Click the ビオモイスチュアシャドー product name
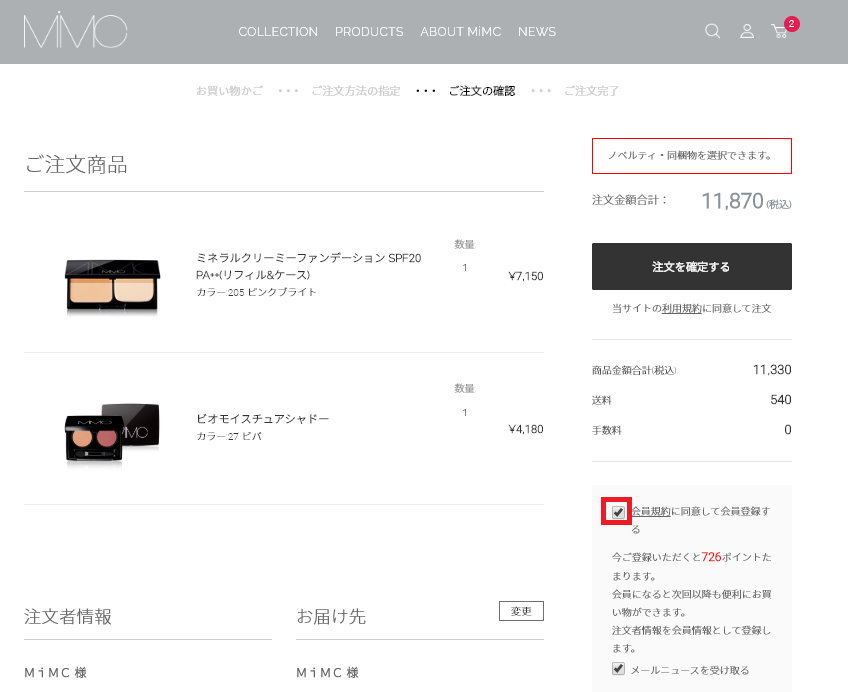Viewport: 848px width, 692px height. 262,418
